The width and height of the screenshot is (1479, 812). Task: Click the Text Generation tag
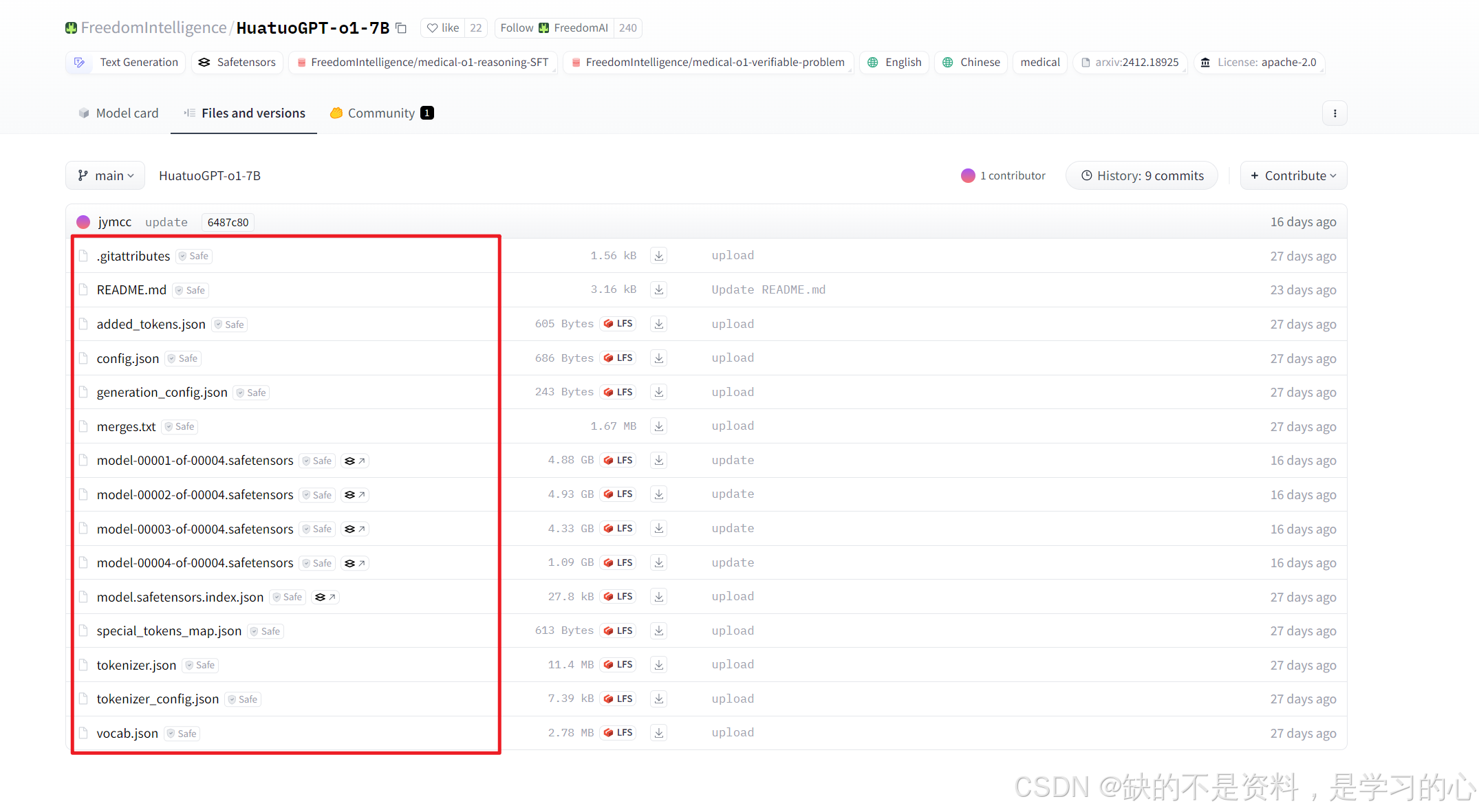pos(126,63)
